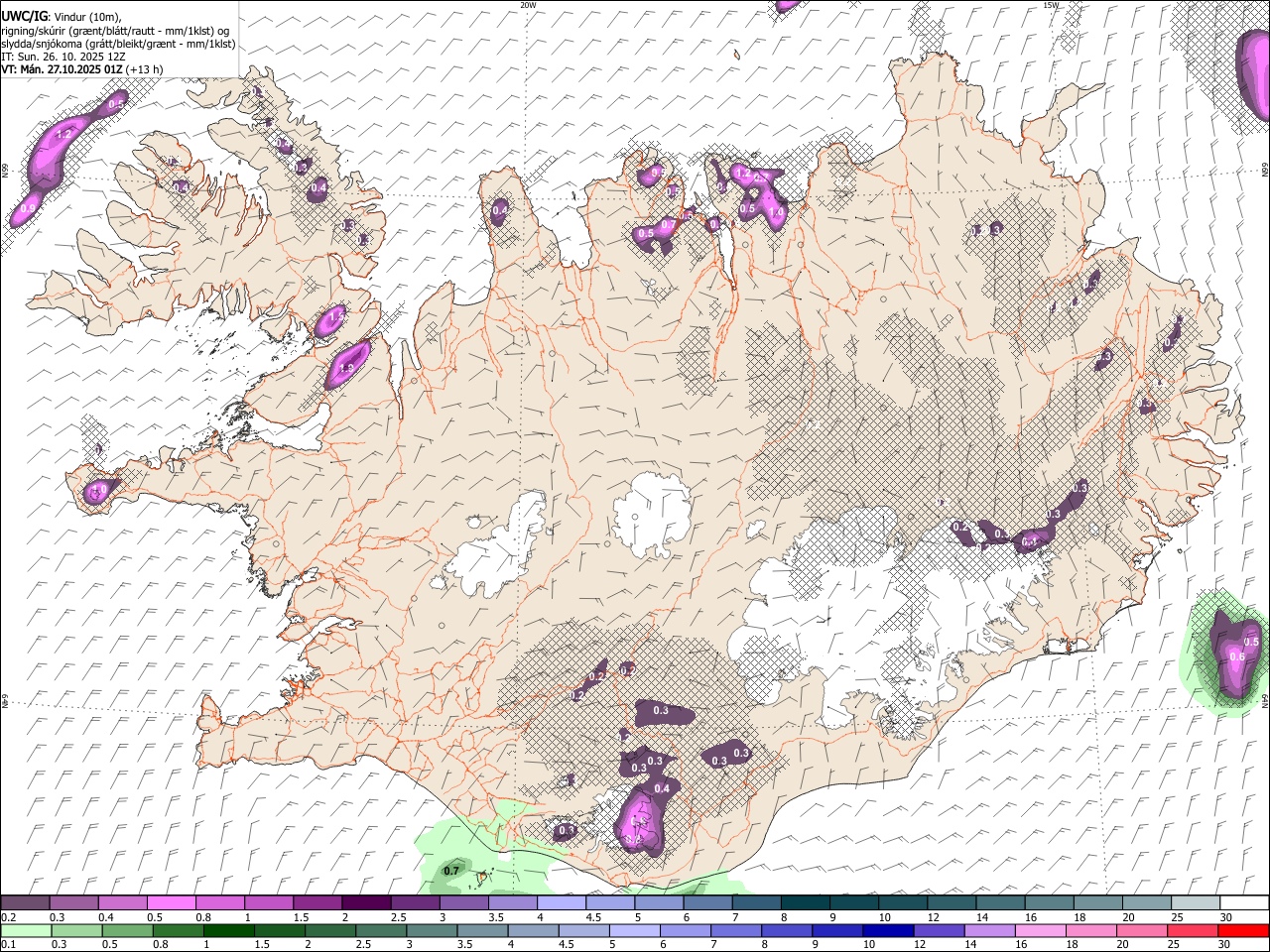Pick the darkest green bottom-row swatch after 1

pos(229,930)
